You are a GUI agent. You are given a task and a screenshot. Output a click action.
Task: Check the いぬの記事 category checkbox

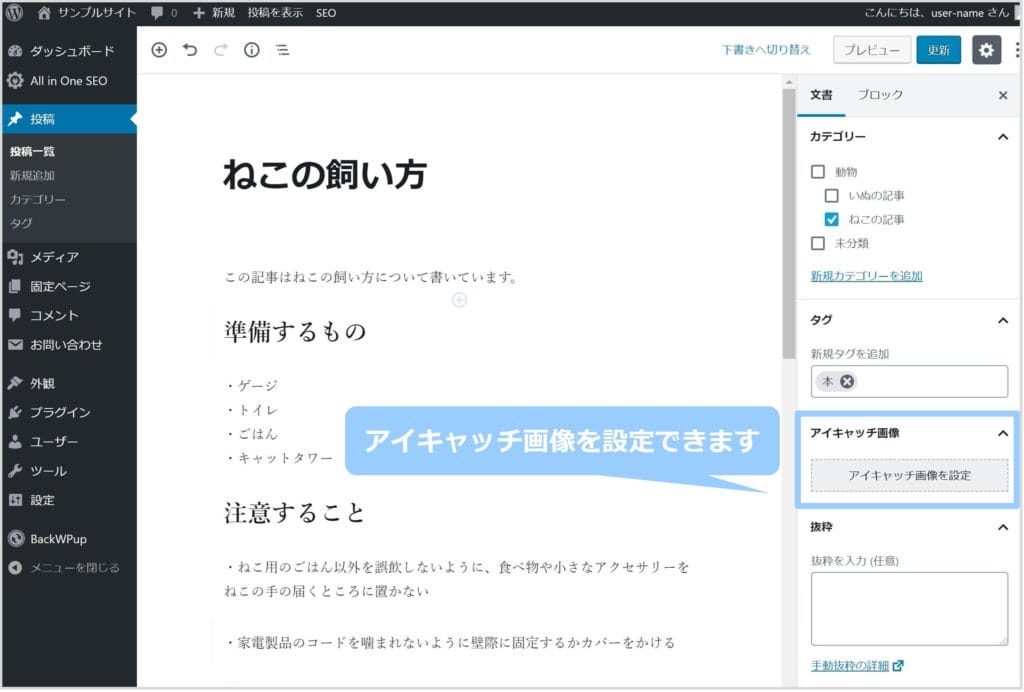(x=831, y=196)
